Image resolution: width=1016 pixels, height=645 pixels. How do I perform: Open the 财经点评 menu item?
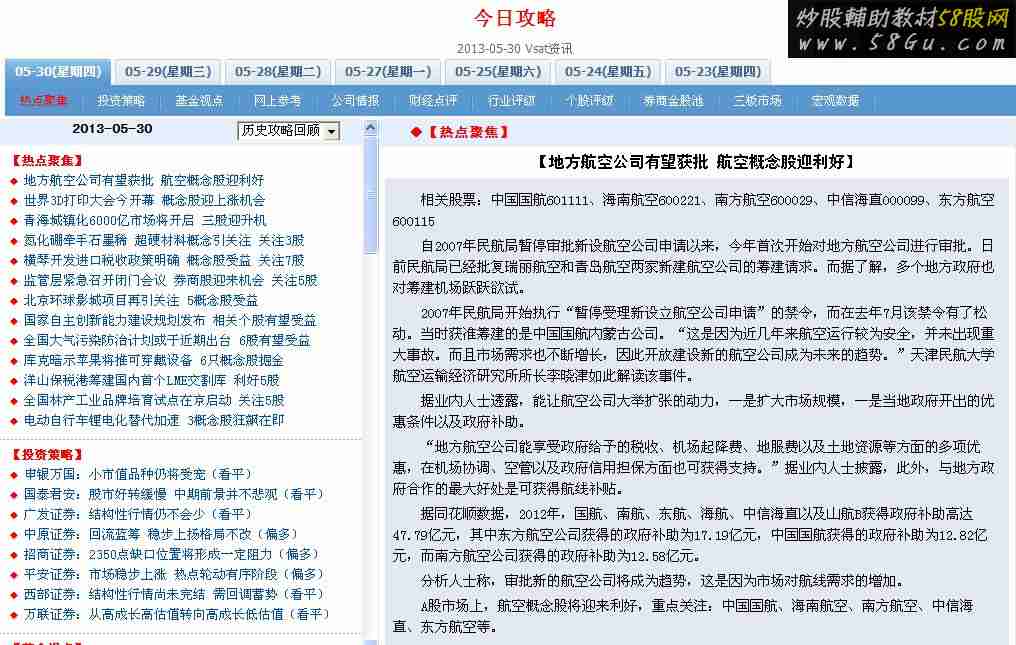433,100
